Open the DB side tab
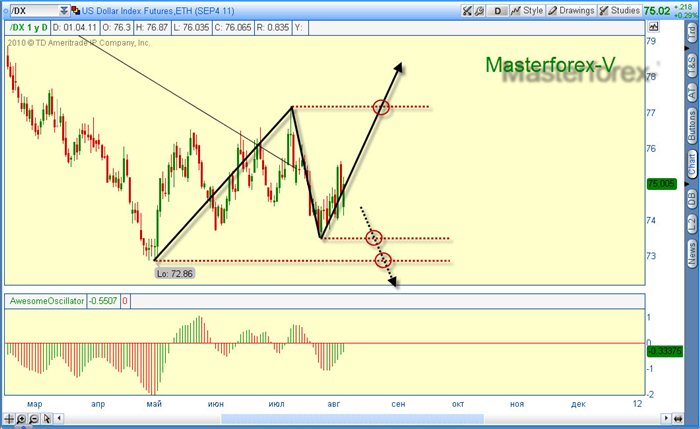The image size is (700, 429). tap(692, 198)
